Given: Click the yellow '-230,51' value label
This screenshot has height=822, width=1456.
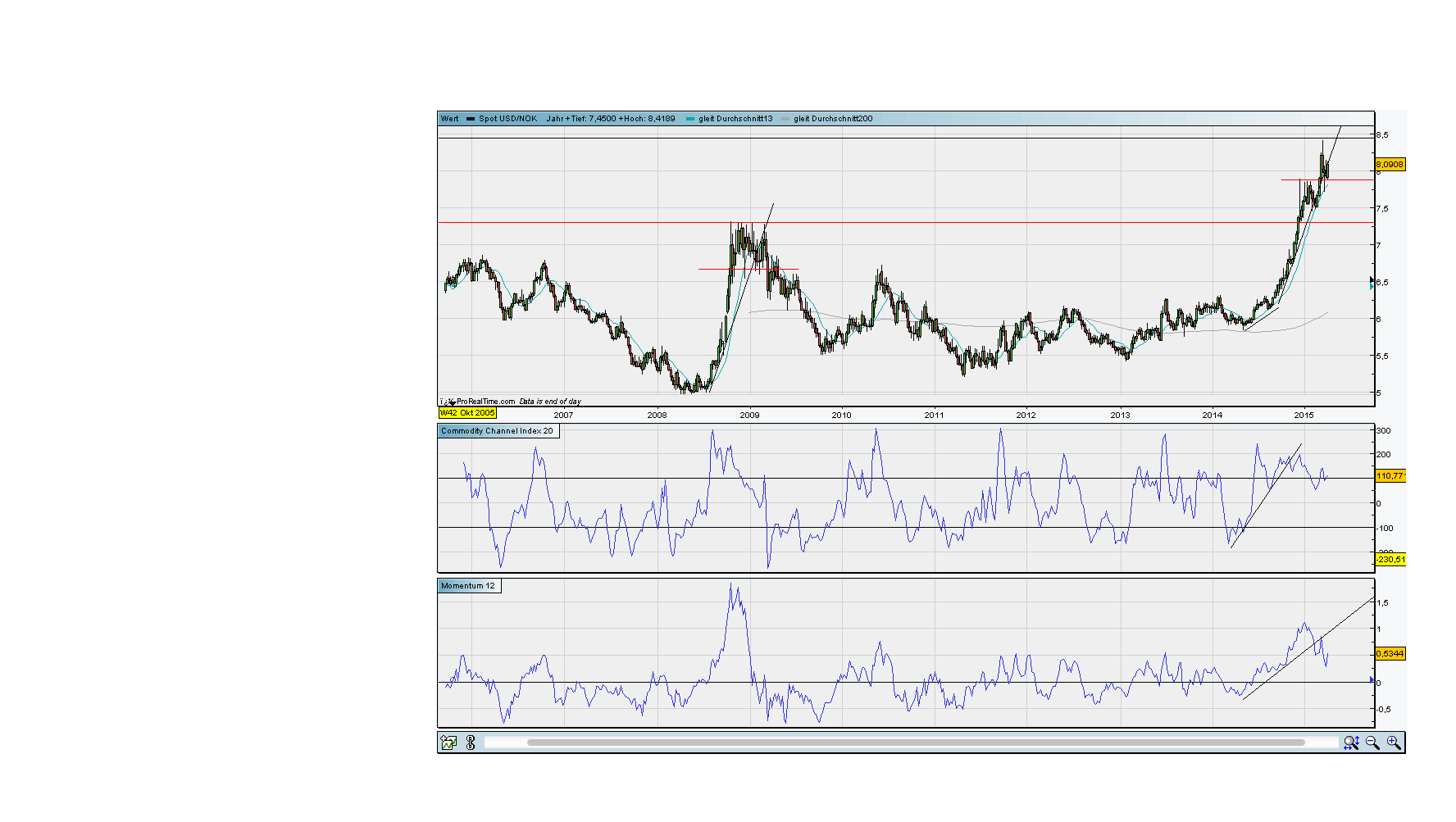Looking at the screenshot, I should point(1390,560).
